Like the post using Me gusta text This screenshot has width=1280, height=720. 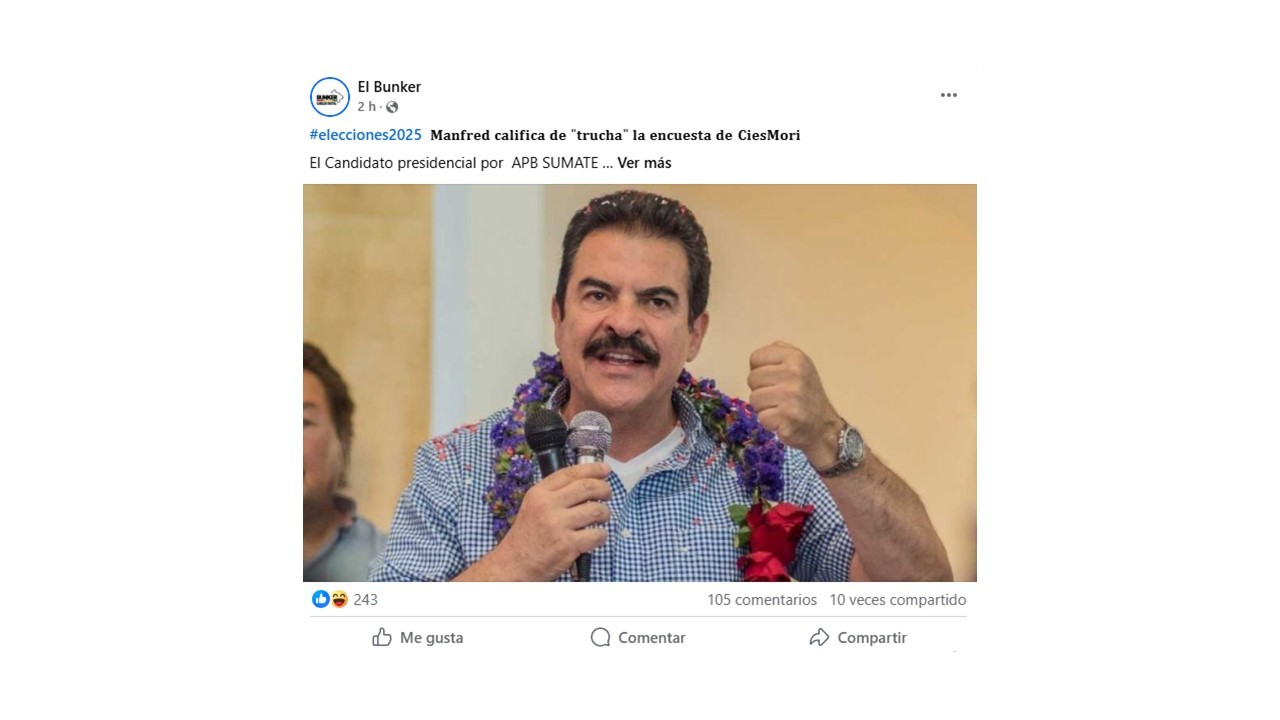coord(432,638)
